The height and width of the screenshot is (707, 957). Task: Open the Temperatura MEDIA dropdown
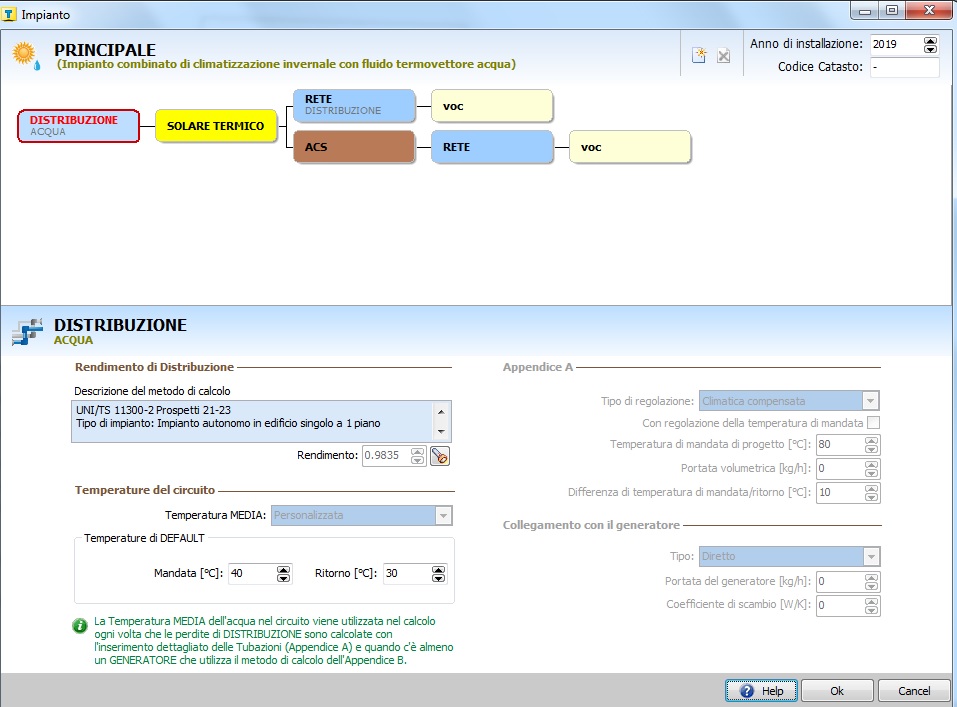coord(444,515)
